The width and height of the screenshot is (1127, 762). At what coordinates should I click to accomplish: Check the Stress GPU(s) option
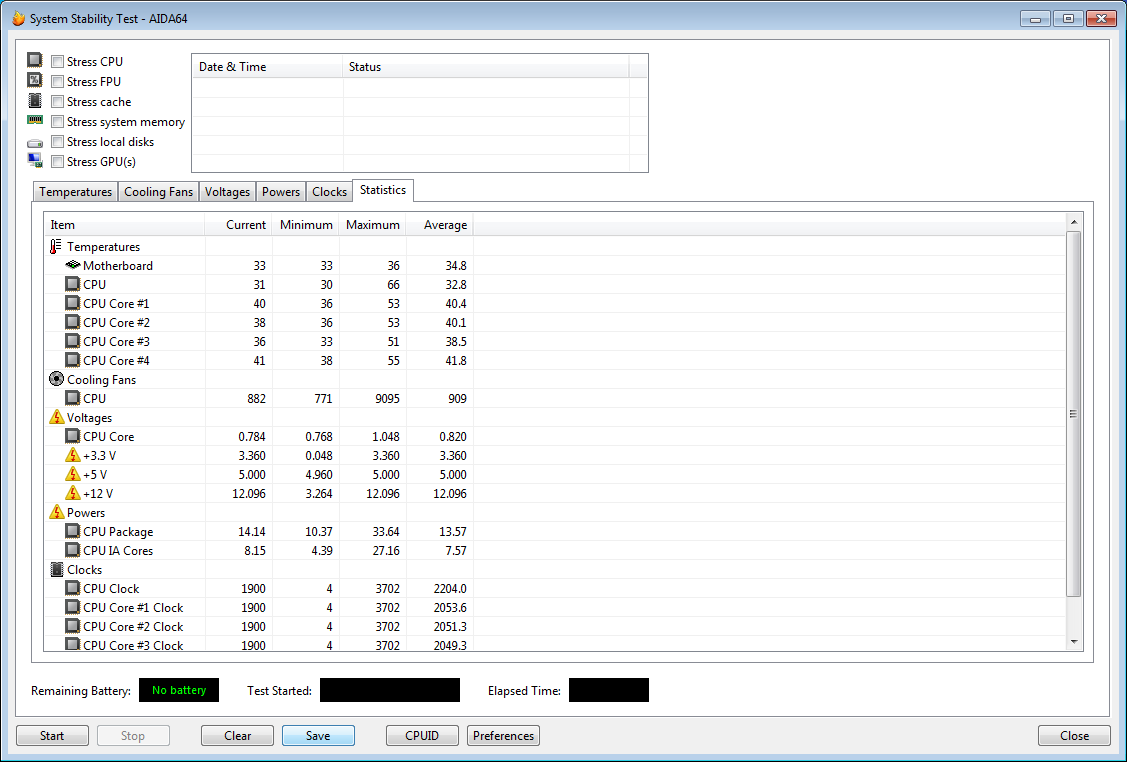(58, 162)
